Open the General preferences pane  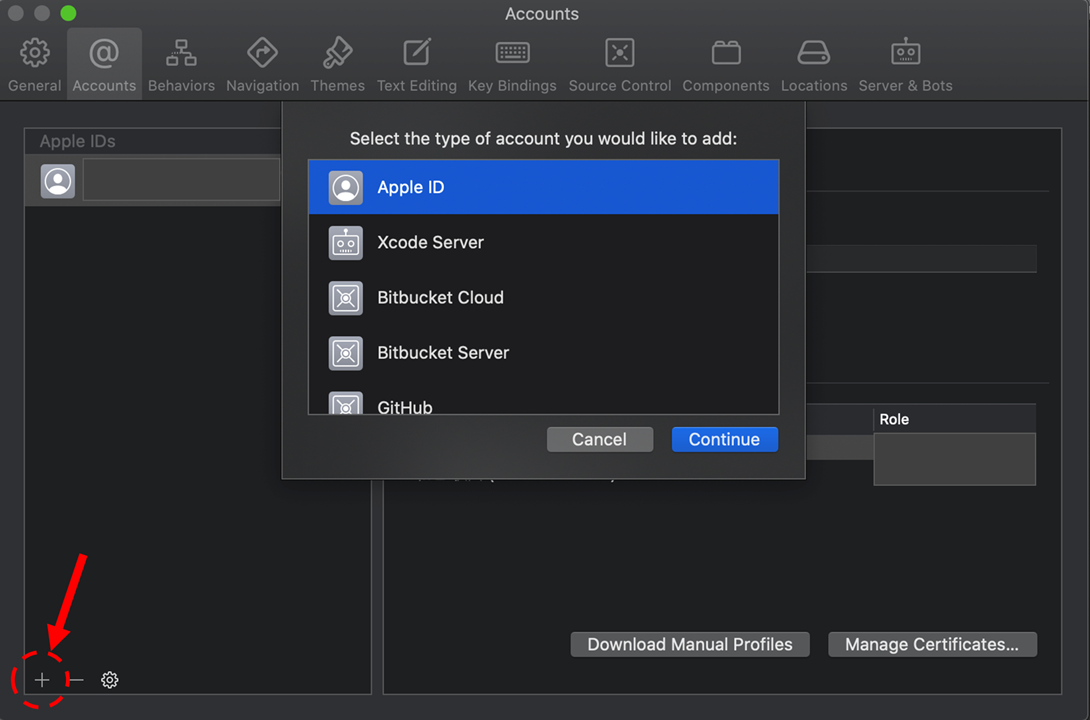pyautogui.click(x=35, y=64)
